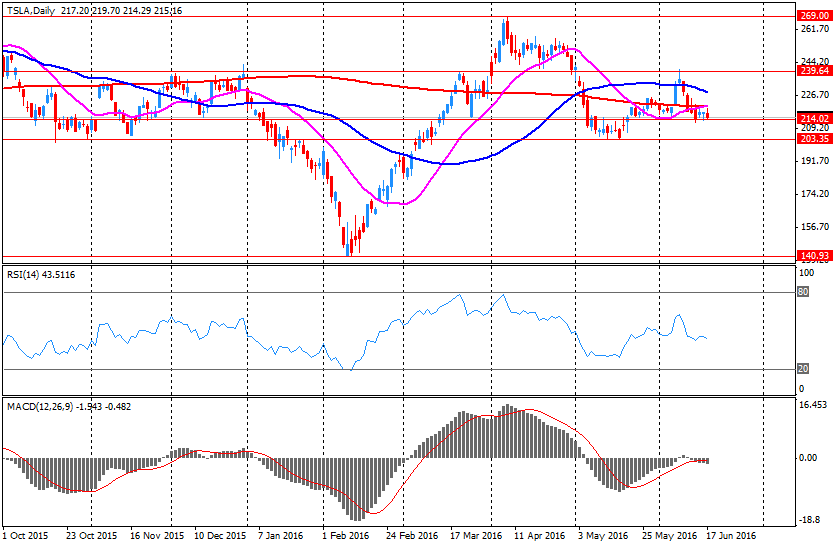Select the 203.35 red price level label
This screenshot has width=835, height=544.
click(x=814, y=139)
